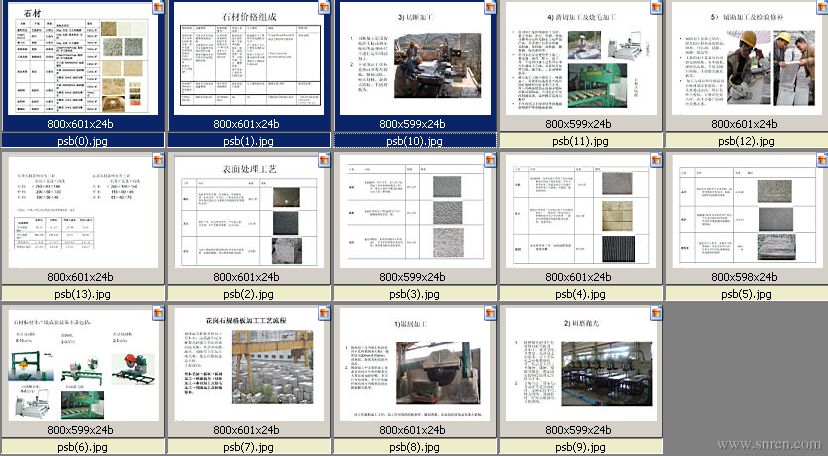This screenshot has height=456, width=828.
Task: Click the psb(6).jpg filename label
Action: (83, 447)
